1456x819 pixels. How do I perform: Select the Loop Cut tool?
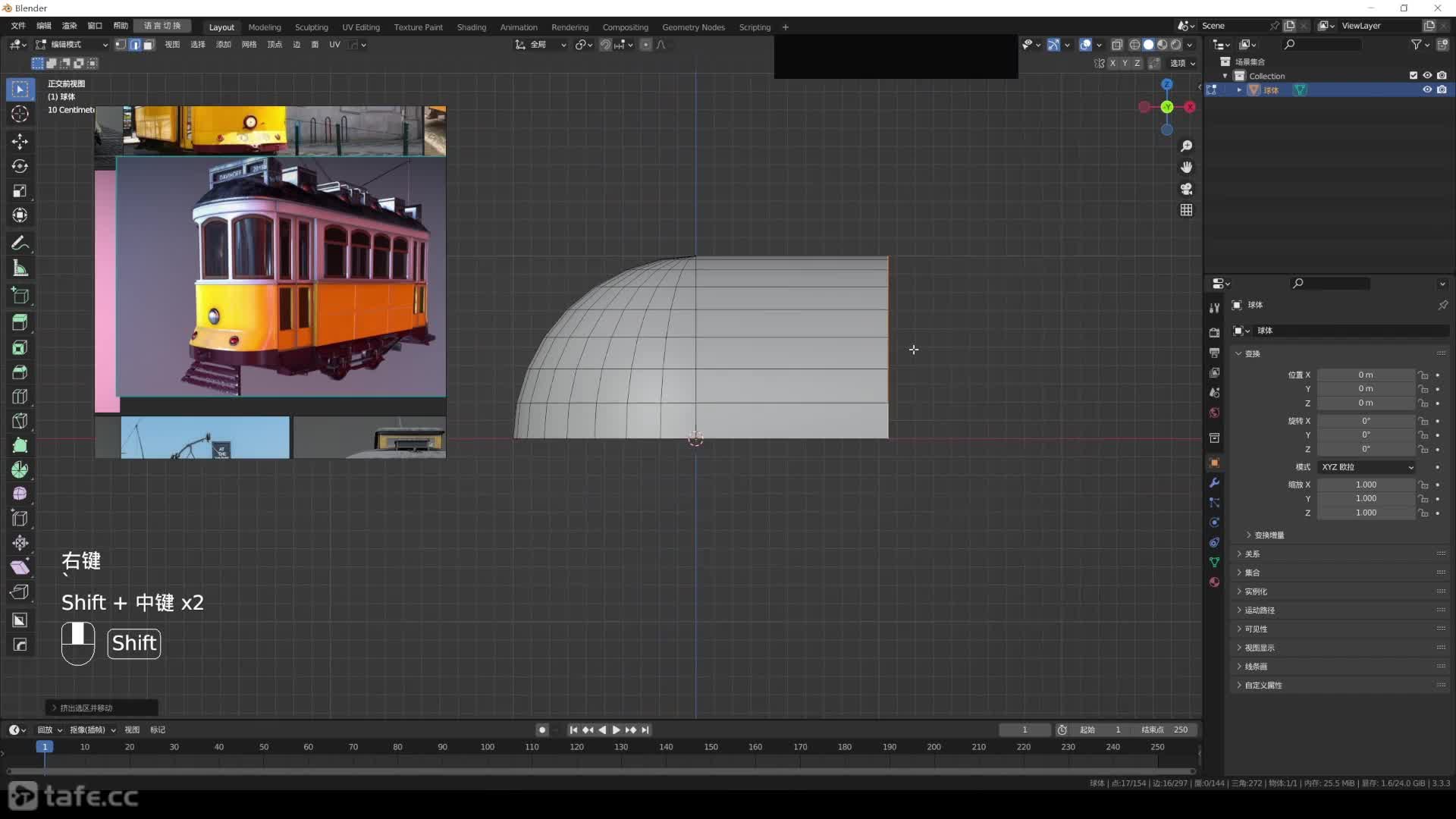click(x=20, y=397)
